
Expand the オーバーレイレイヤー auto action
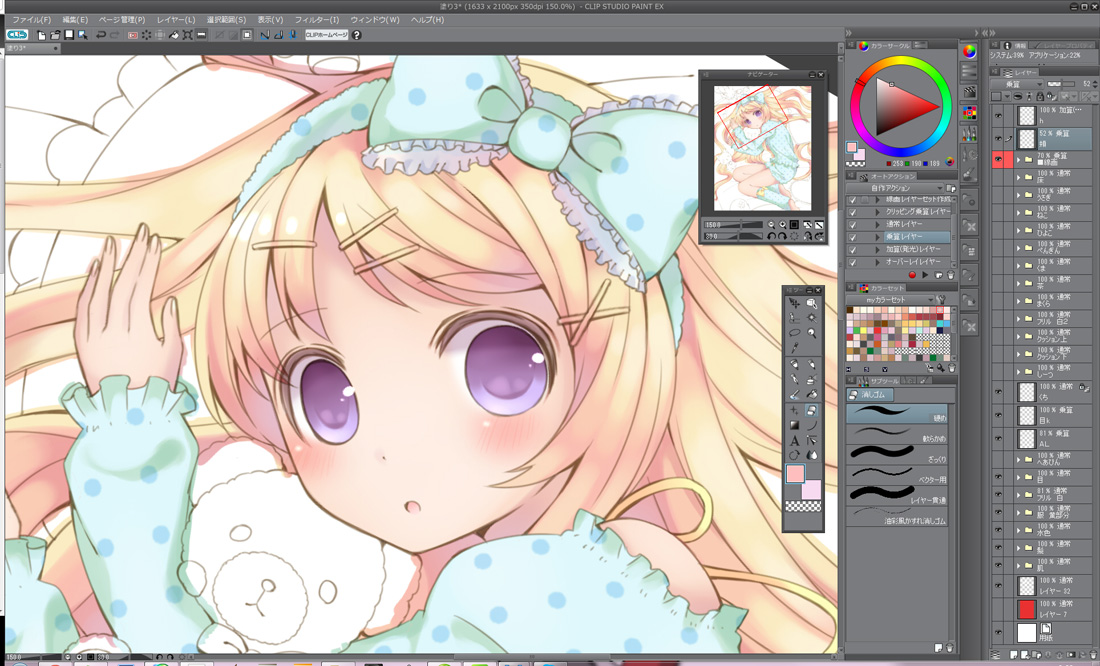(877, 262)
